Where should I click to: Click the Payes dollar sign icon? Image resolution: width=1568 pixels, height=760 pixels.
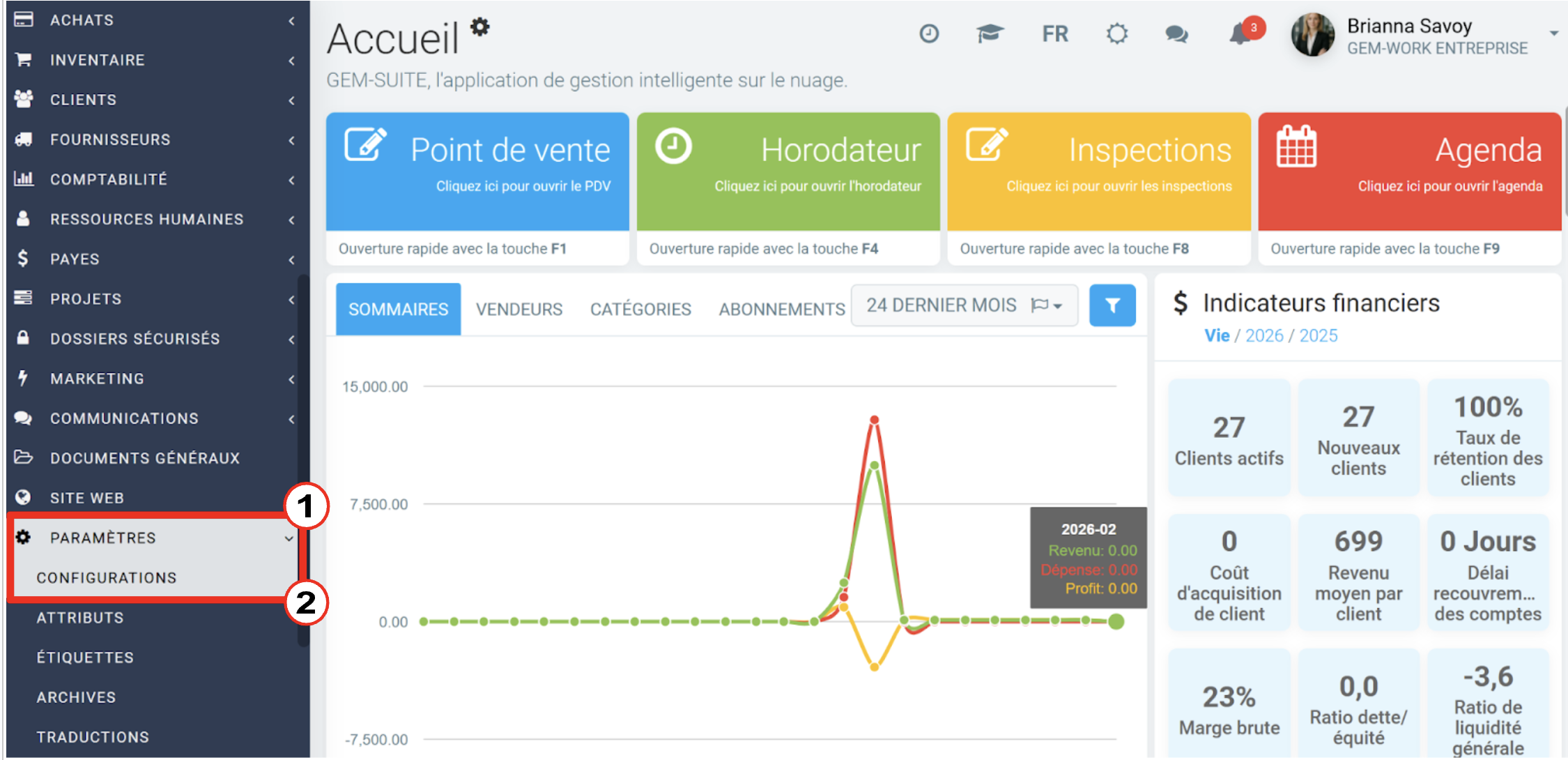pyautogui.click(x=23, y=259)
